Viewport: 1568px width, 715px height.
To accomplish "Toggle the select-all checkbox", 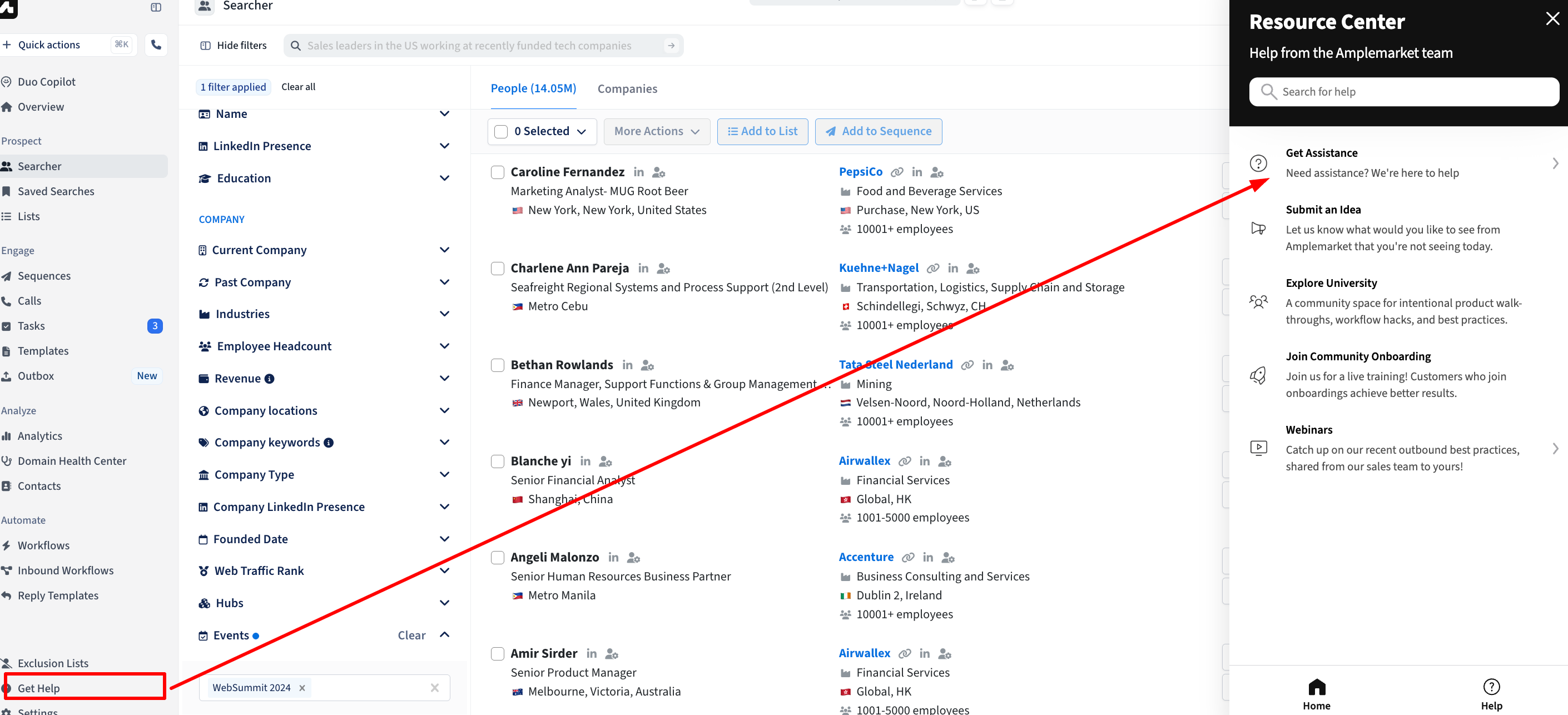I will click(501, 131).
